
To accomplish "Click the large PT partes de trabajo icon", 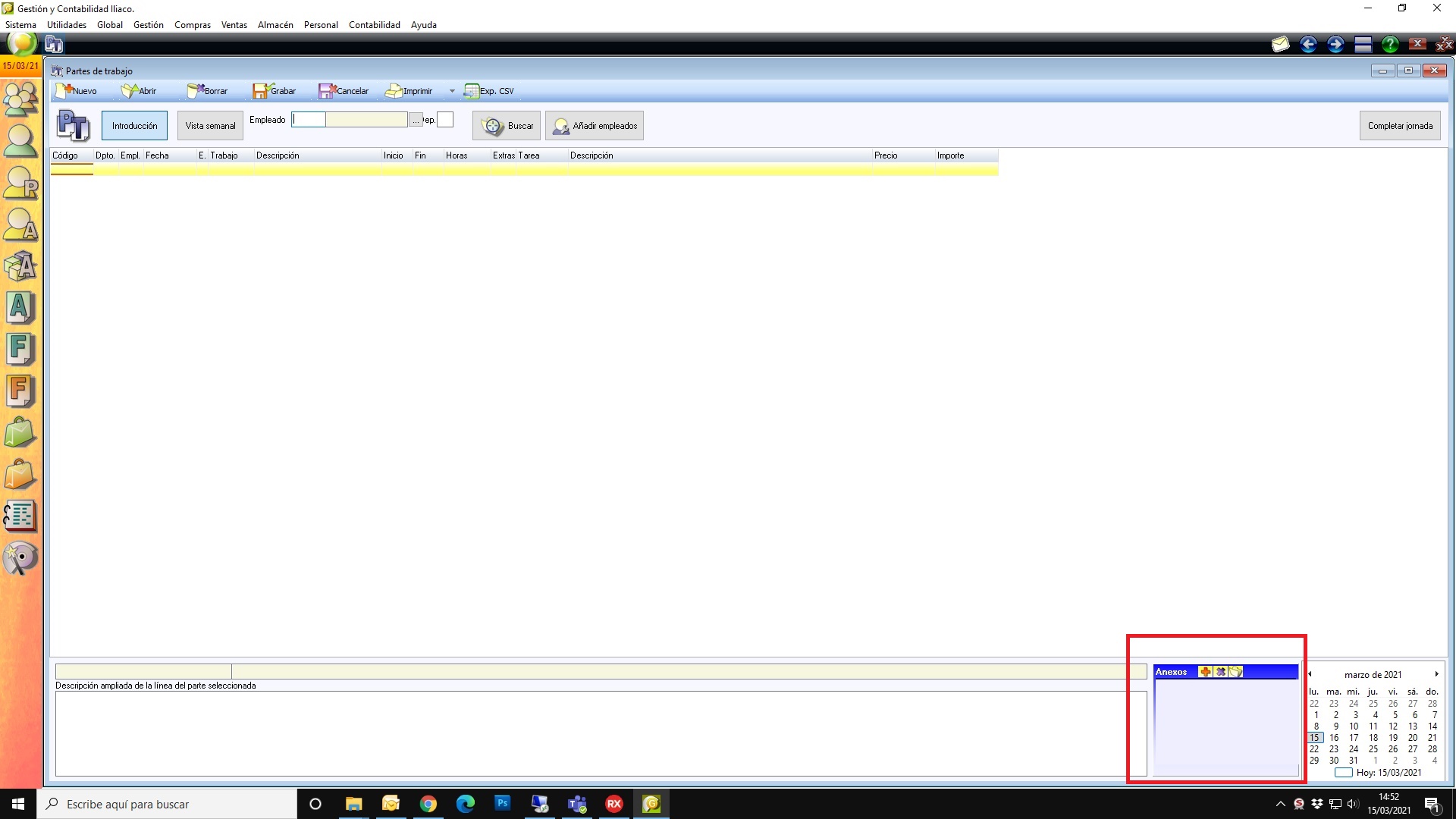I will 74,126.
